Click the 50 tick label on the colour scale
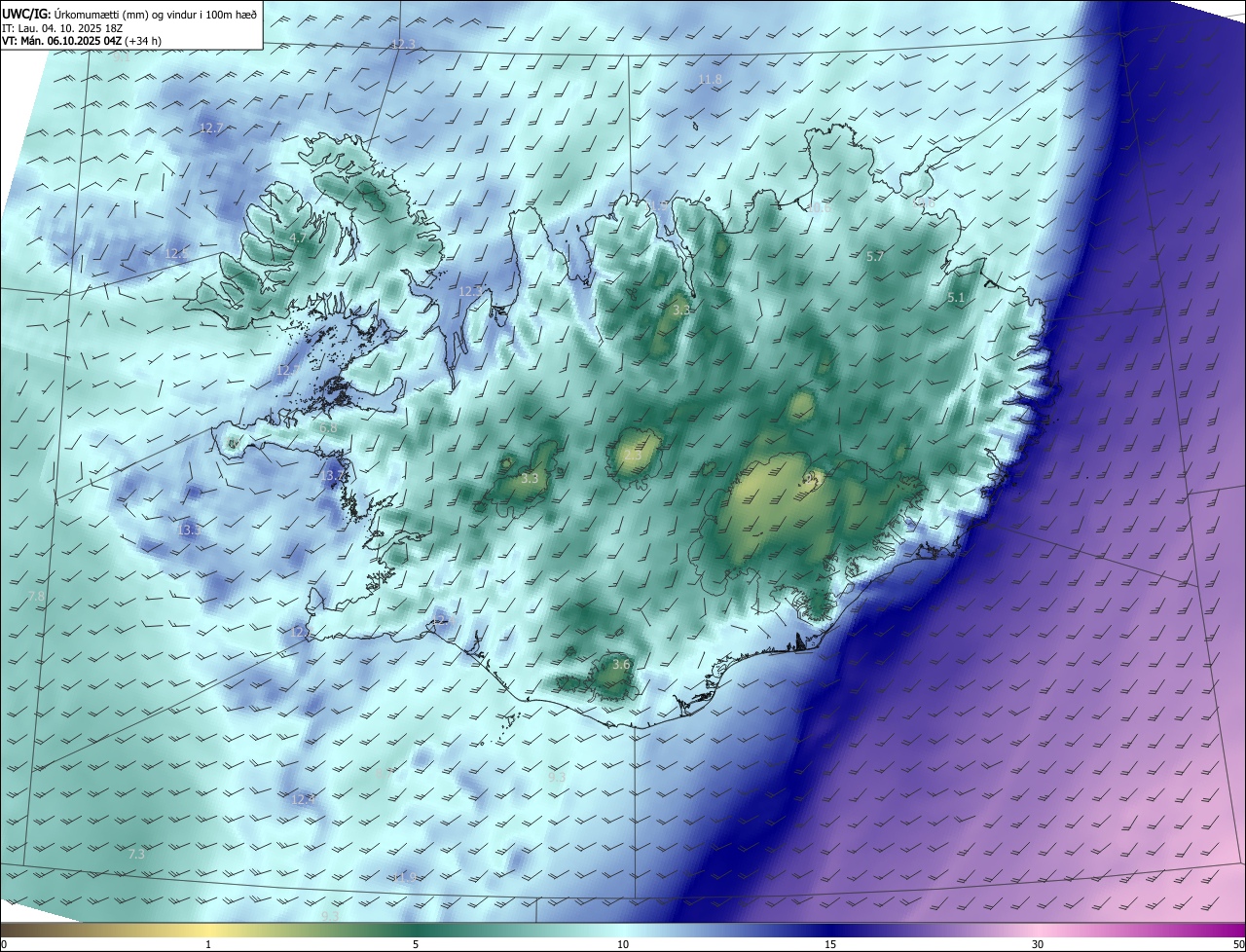This screenshot has height=952, width=1246. (x=1238, y=944)
